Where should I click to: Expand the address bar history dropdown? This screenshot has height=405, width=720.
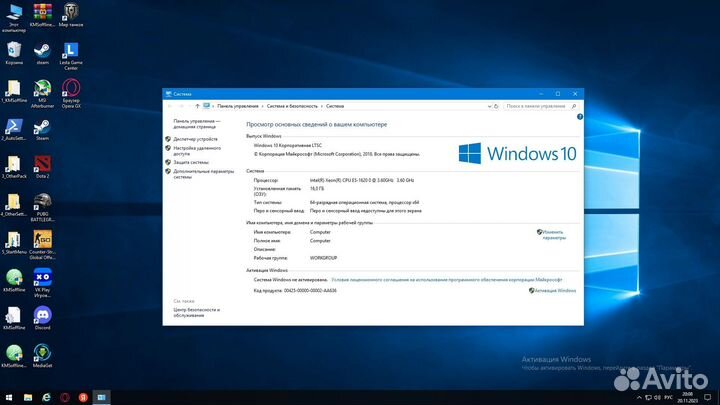[489, 106]
